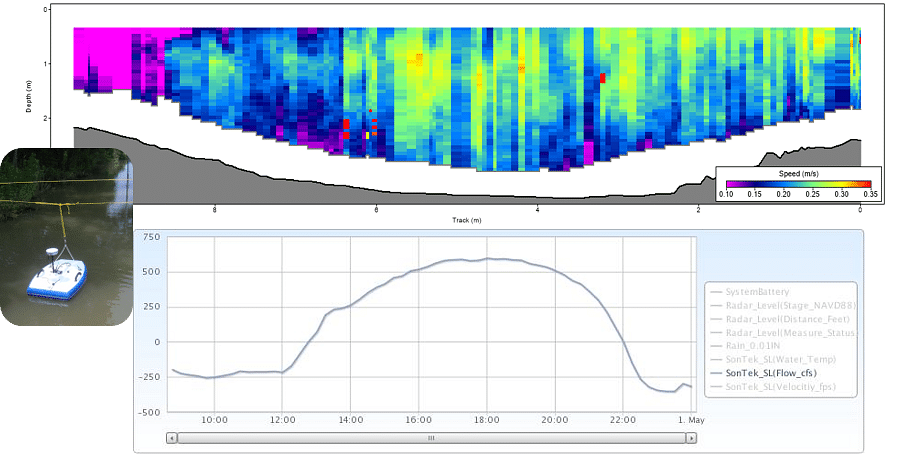The width and height of the screenshot is (911, 454).
Task: Click the 12:00 label on time axis
Action: click(282, 420)
